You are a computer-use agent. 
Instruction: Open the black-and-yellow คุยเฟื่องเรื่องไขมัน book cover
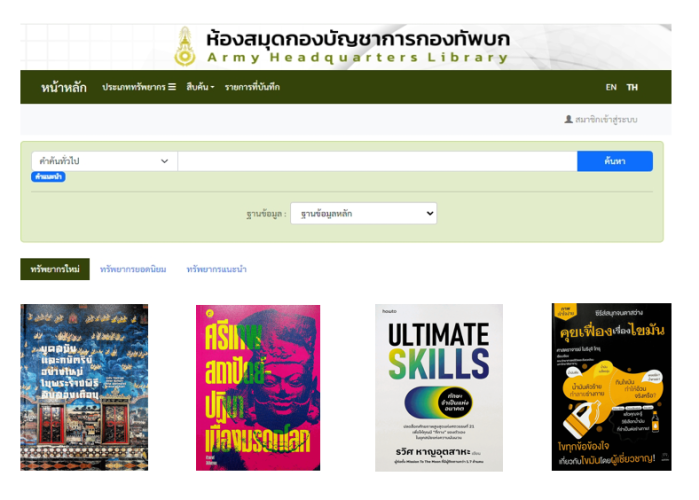tap(611, 387)
